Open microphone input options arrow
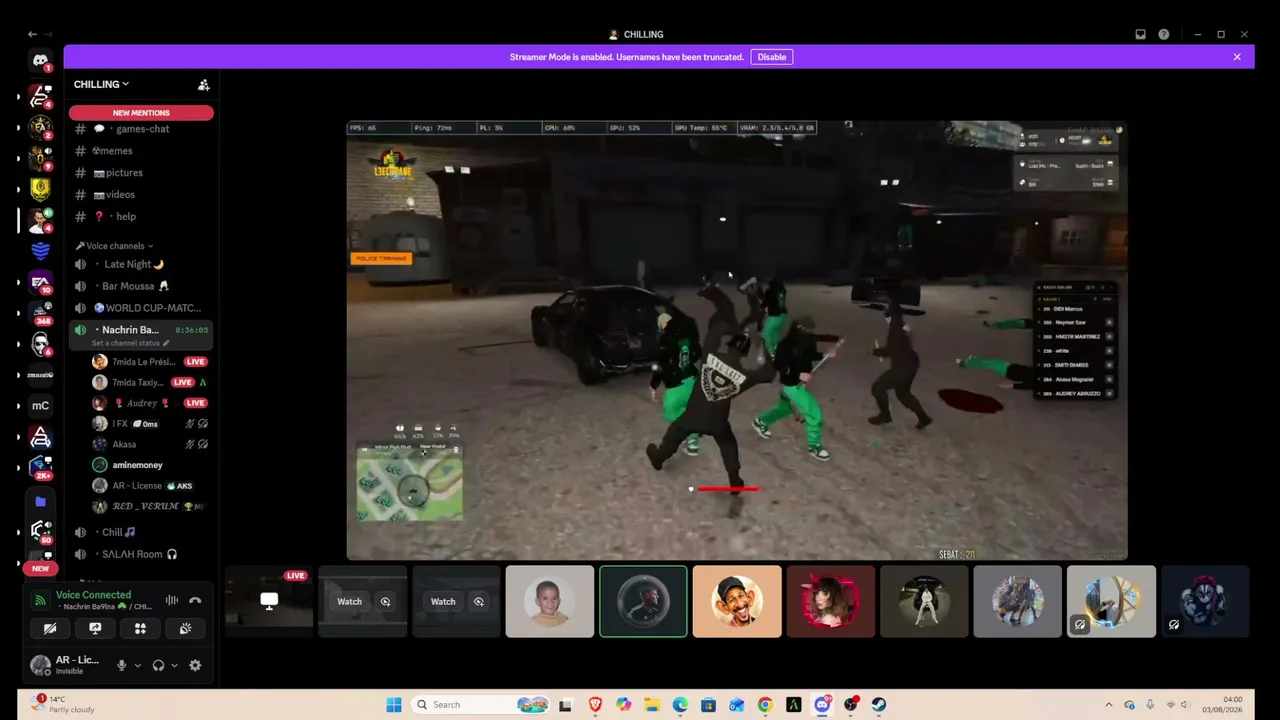This screenshot has width=1280, height=720. tap(137, 665)
